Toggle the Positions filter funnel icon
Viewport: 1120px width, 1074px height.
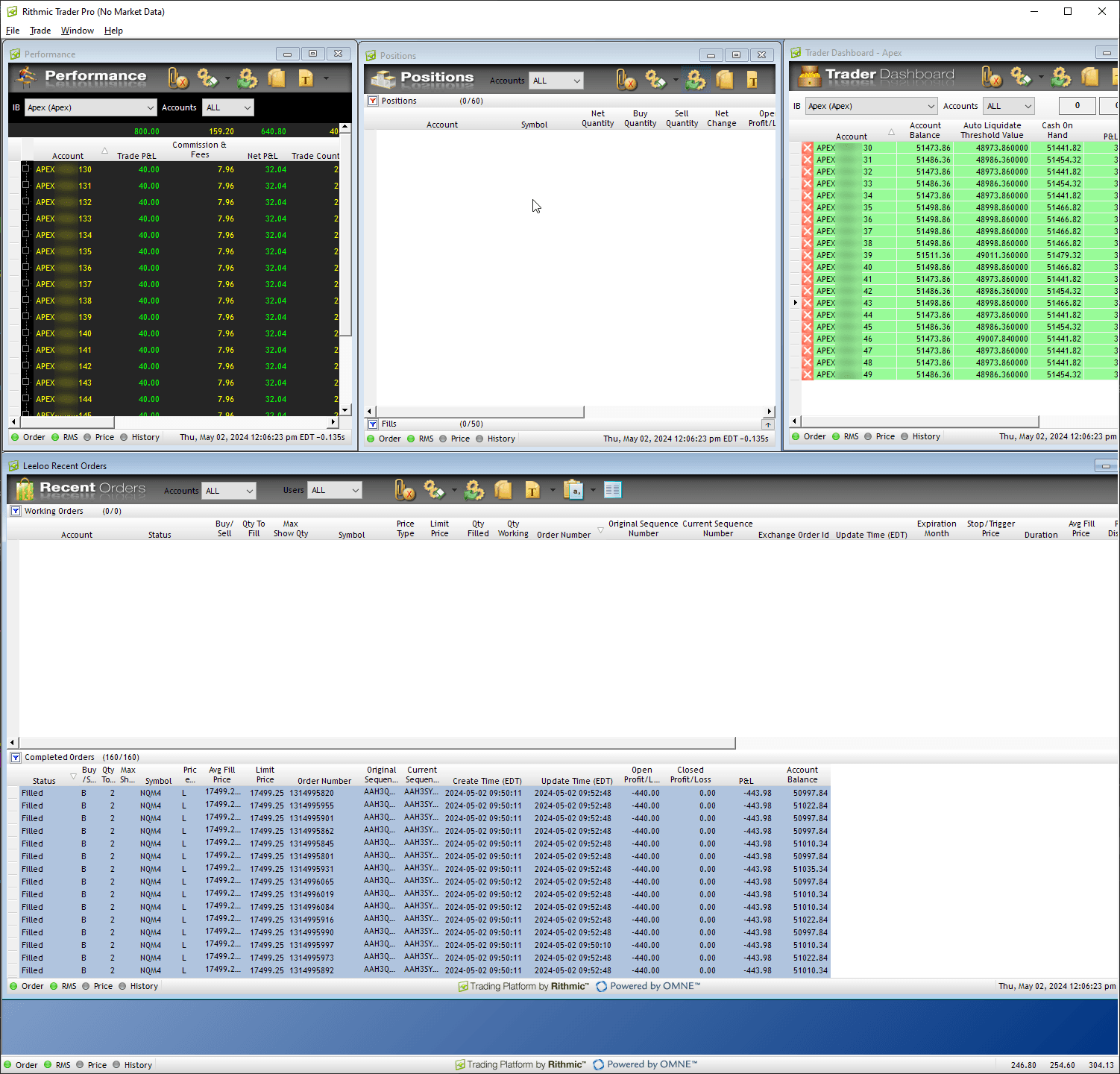coord(373,101)
